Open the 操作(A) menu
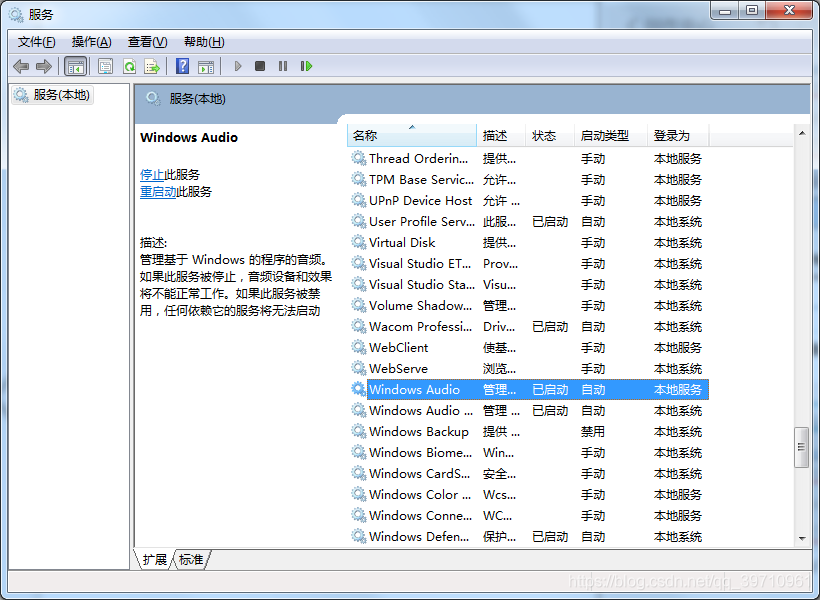 click(92, 42)
